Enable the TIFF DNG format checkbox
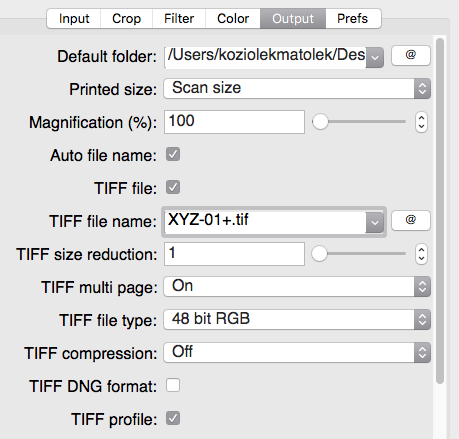Screen dimensions: 459x439 point(173,385)
